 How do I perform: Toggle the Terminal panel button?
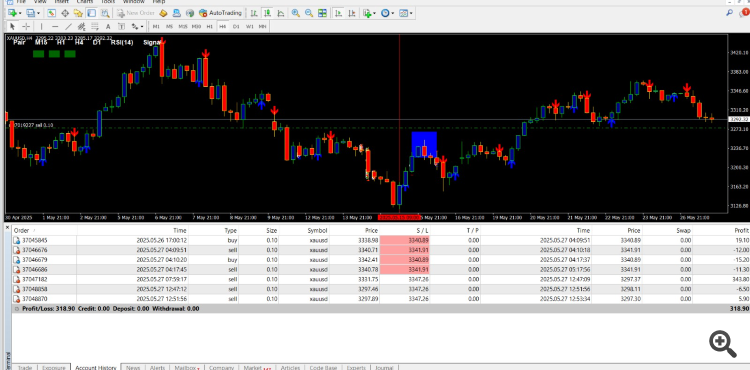(x=91, y=13)
